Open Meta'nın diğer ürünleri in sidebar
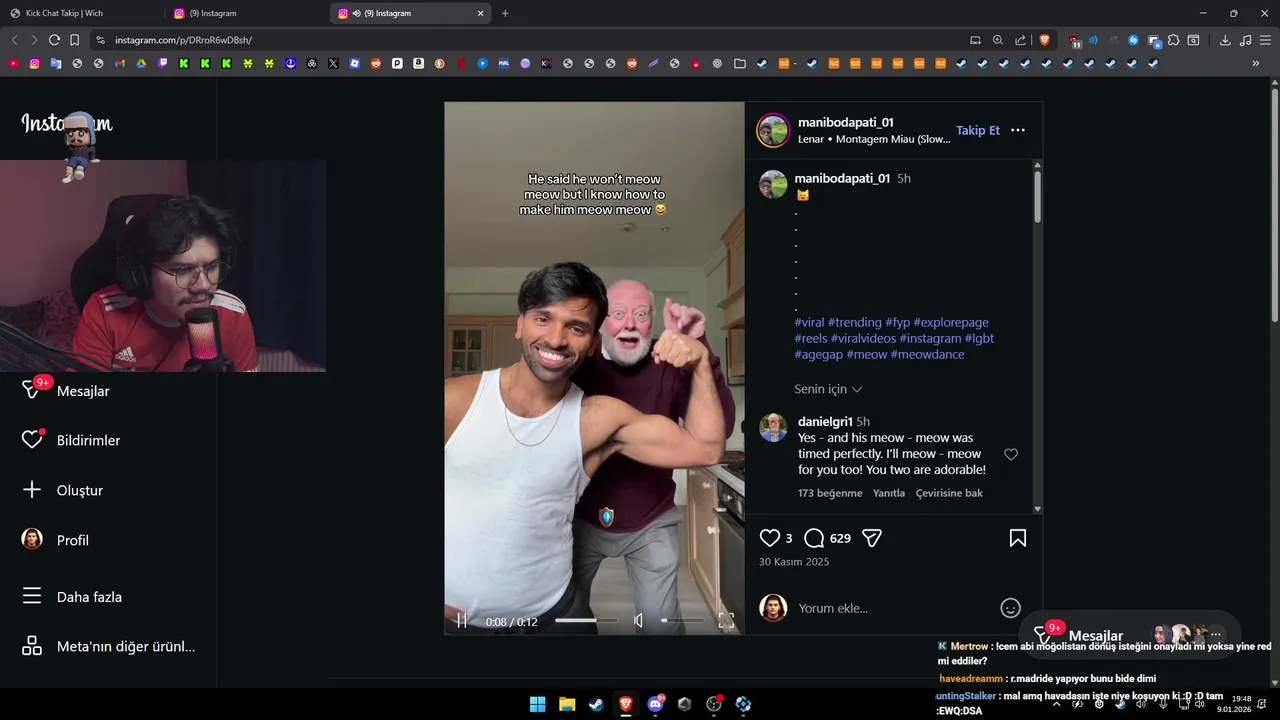 [x=108, y=646]
